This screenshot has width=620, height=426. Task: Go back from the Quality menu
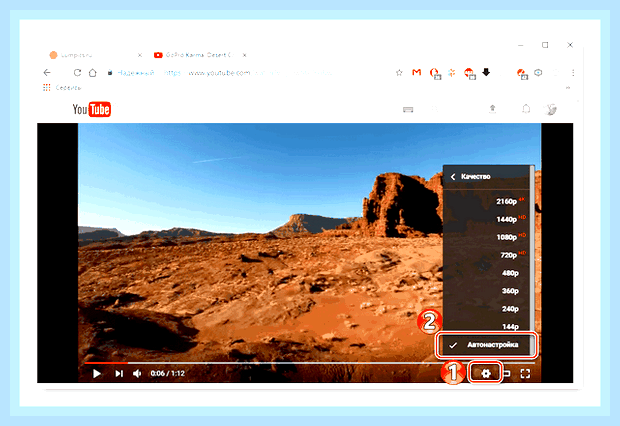click(453, 177)
